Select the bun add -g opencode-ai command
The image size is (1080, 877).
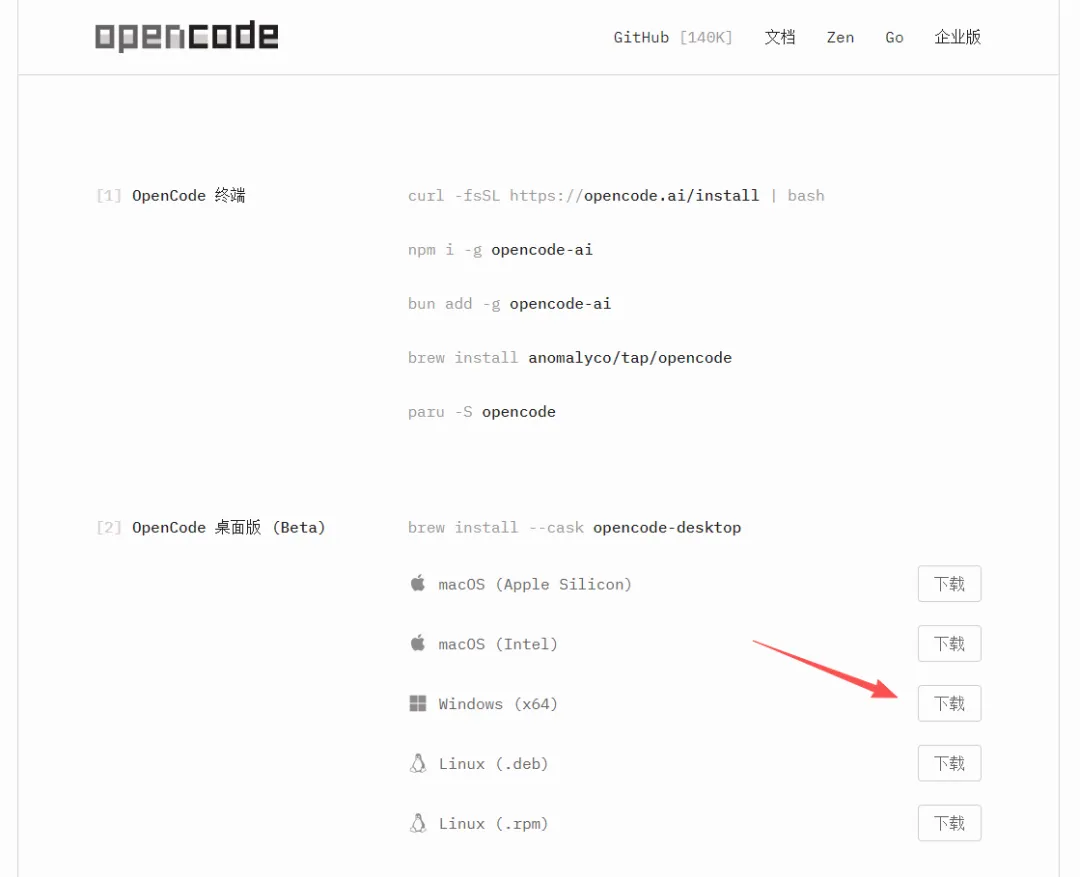click(509, 304)
